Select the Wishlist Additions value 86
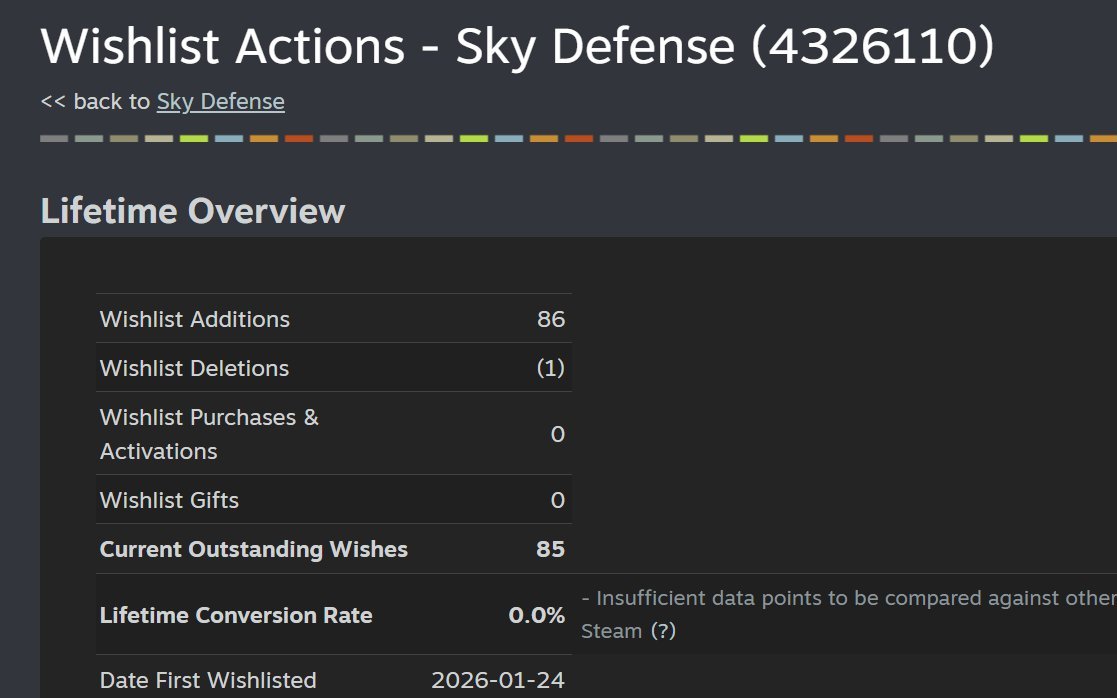The image size is (1117, 698). click(x=551, y=319)
